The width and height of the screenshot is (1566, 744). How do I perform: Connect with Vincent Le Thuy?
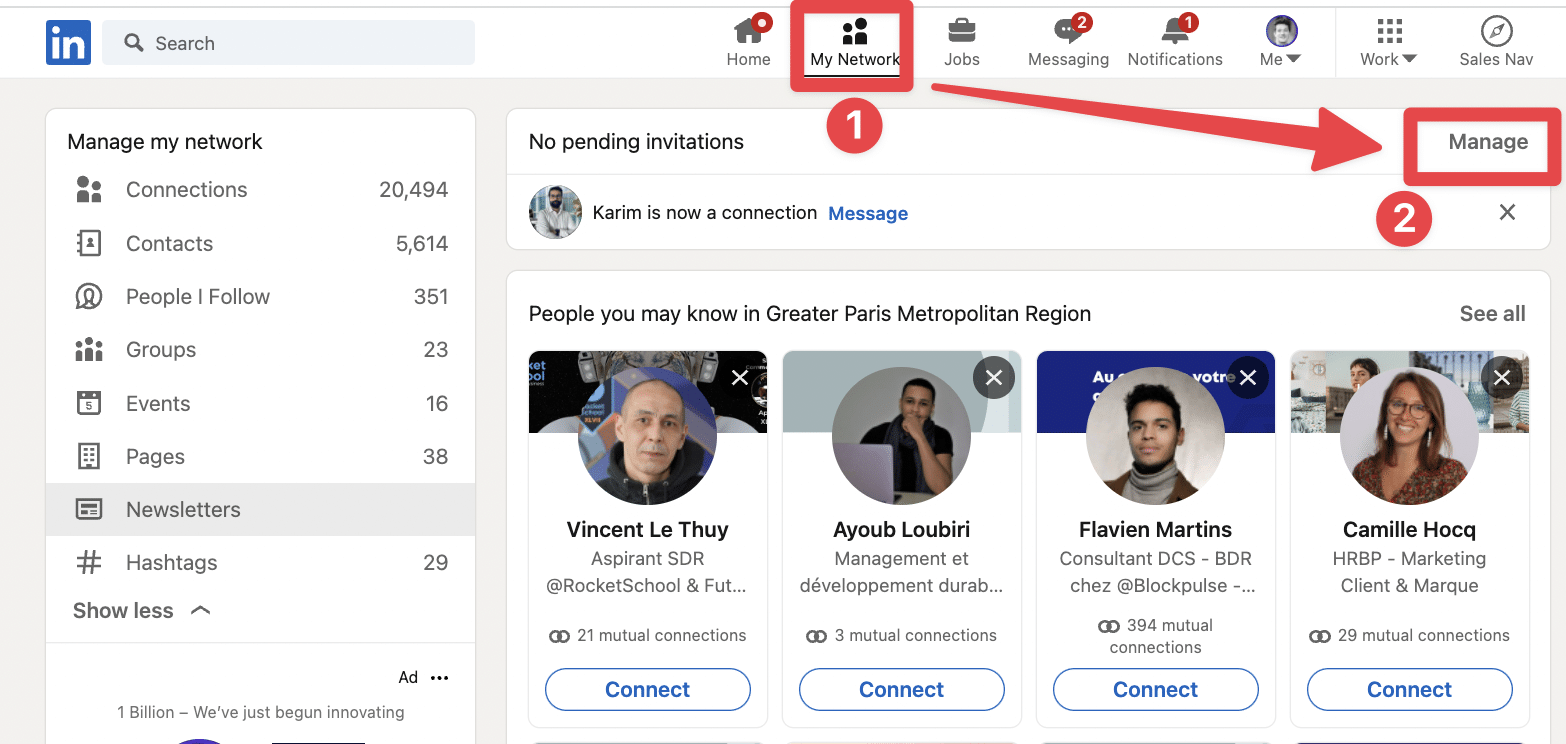point(647,689)
